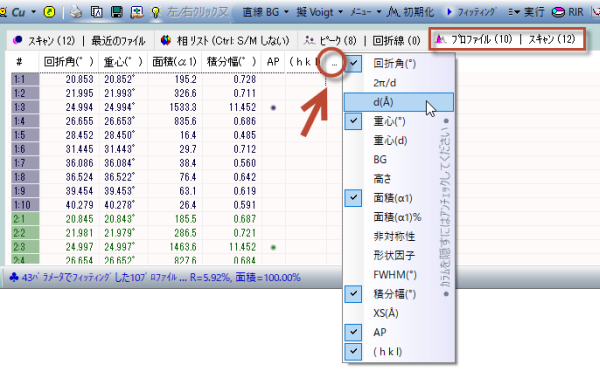
Task: Select green row header 2:1
Action: 25,219
